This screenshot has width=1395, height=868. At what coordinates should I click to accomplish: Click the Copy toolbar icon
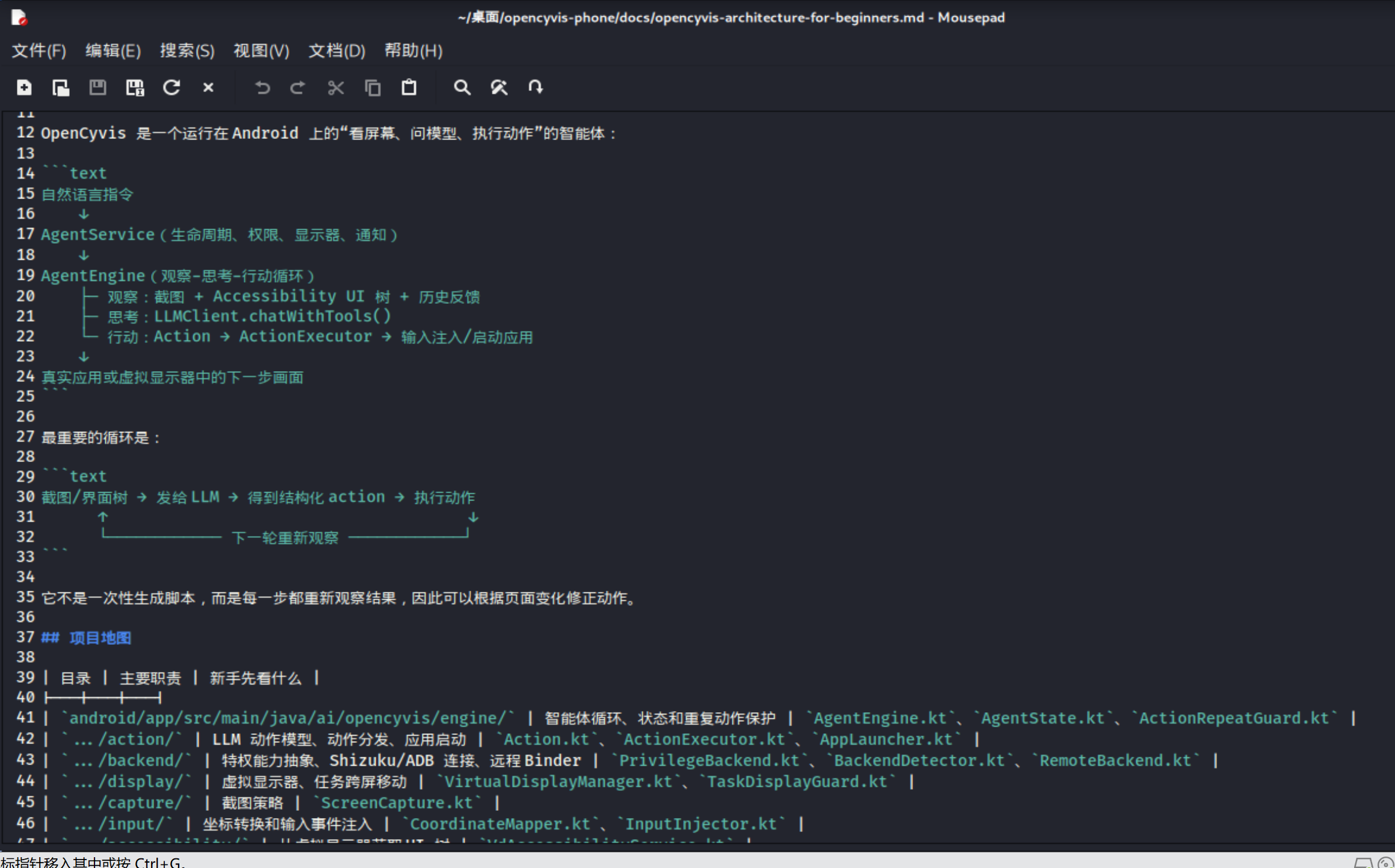pyautogui.click(x=373, y=88)
